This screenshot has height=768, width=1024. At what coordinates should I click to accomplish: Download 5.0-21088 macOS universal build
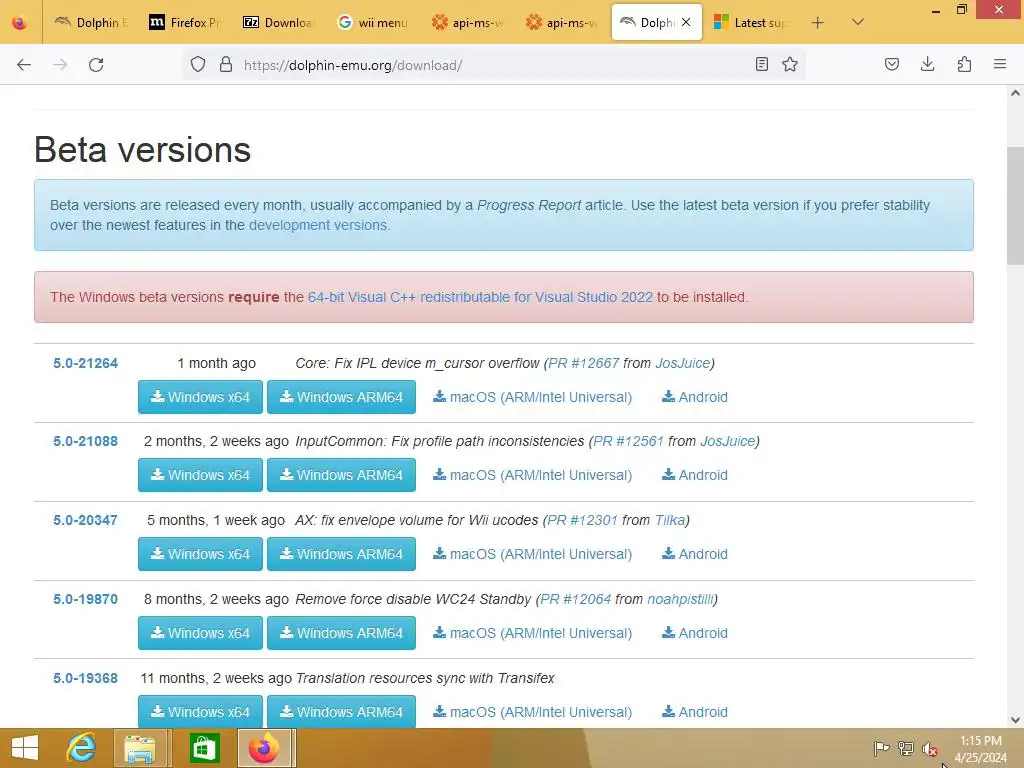pyautogui.click(x=532, y=475)
